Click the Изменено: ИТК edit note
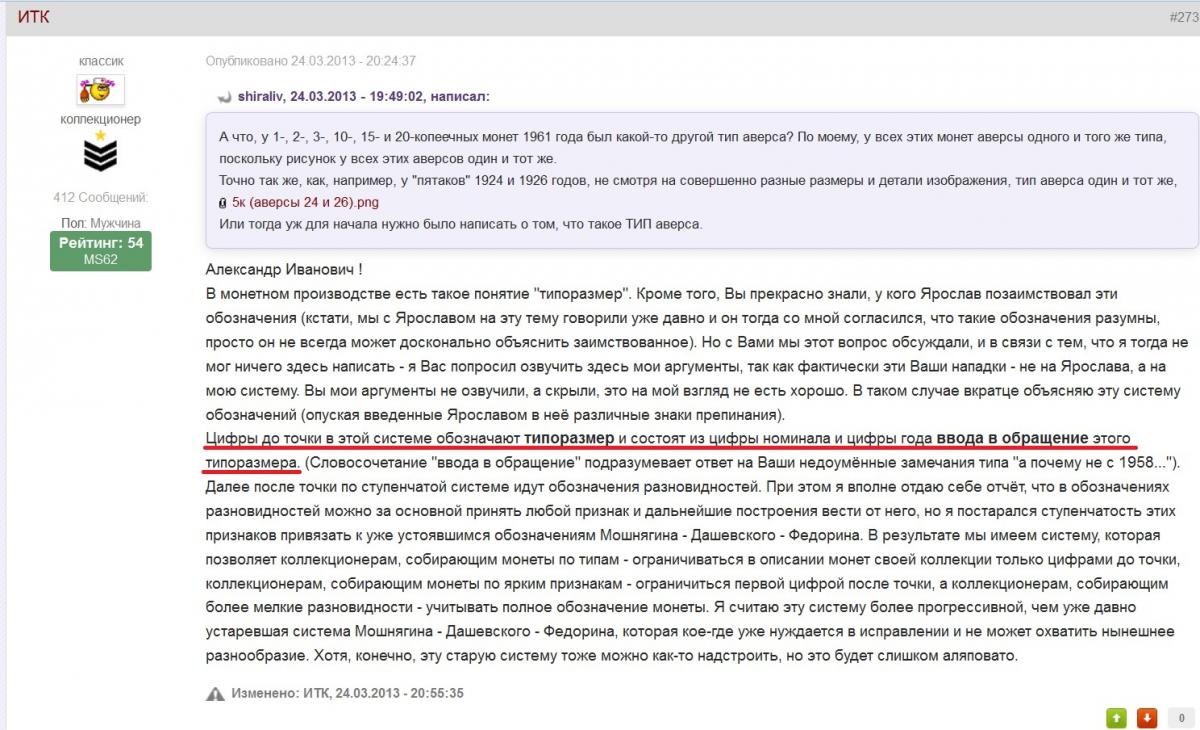1200x730 pixels. [347, 693]
